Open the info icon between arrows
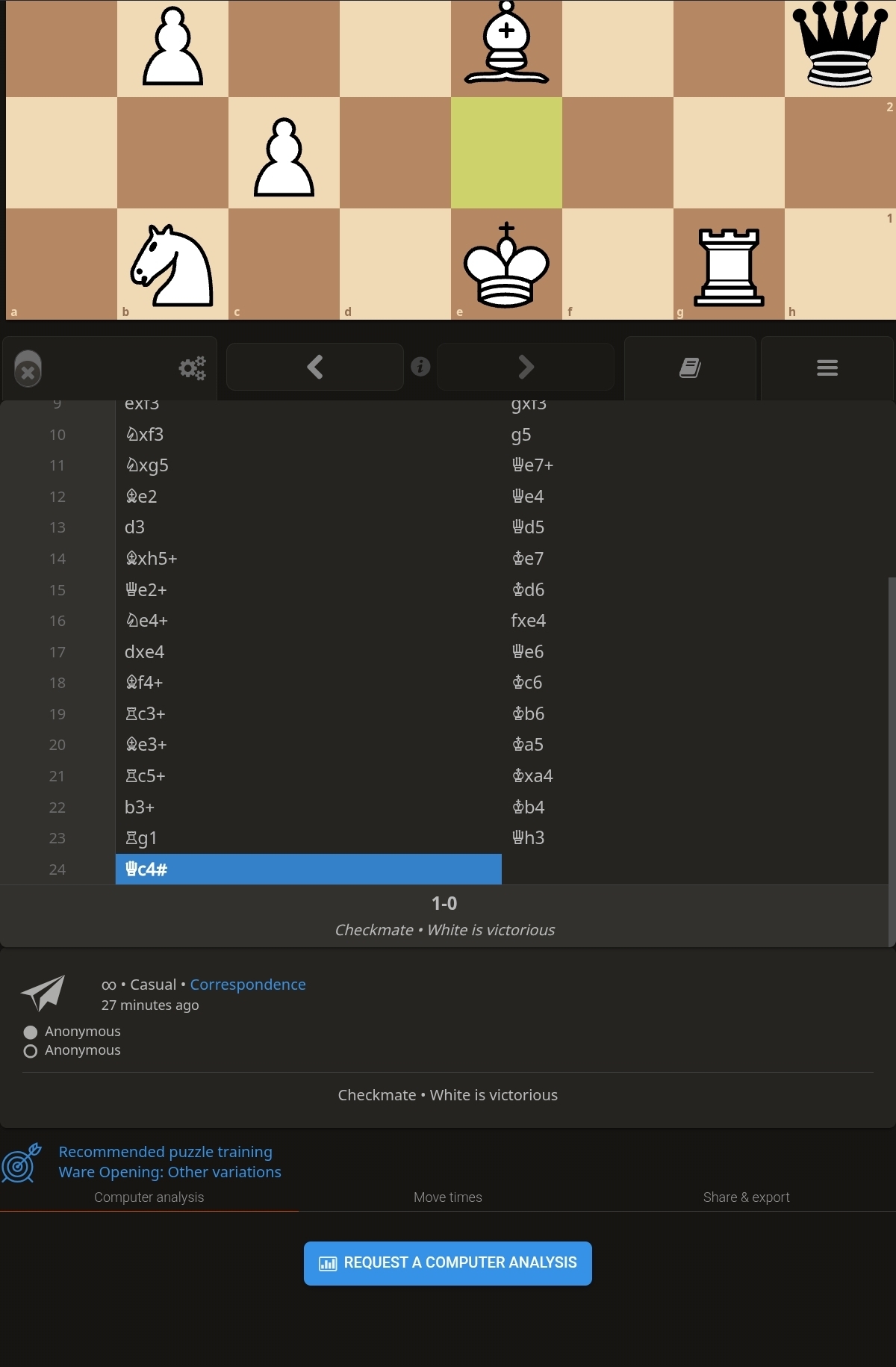Screen dimensions: 896x1367 point(420,367)
